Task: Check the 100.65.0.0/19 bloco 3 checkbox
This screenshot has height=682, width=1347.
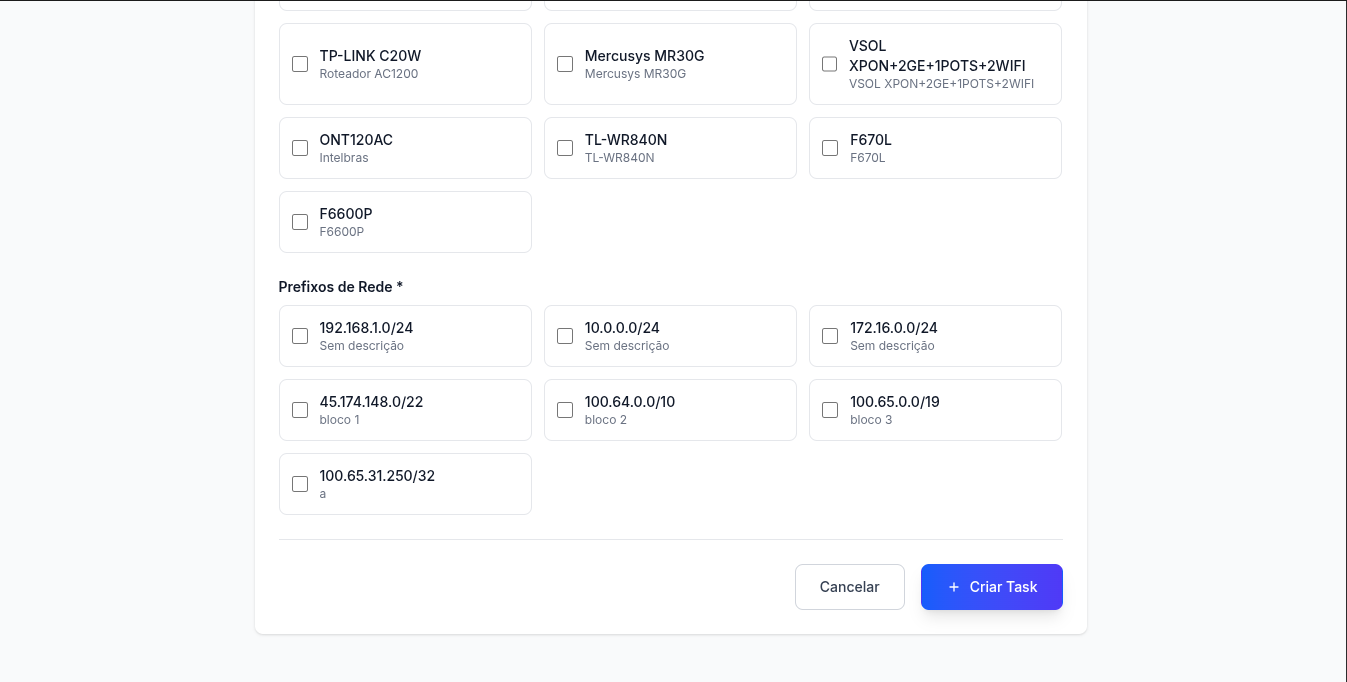Action: click(830, 410)
